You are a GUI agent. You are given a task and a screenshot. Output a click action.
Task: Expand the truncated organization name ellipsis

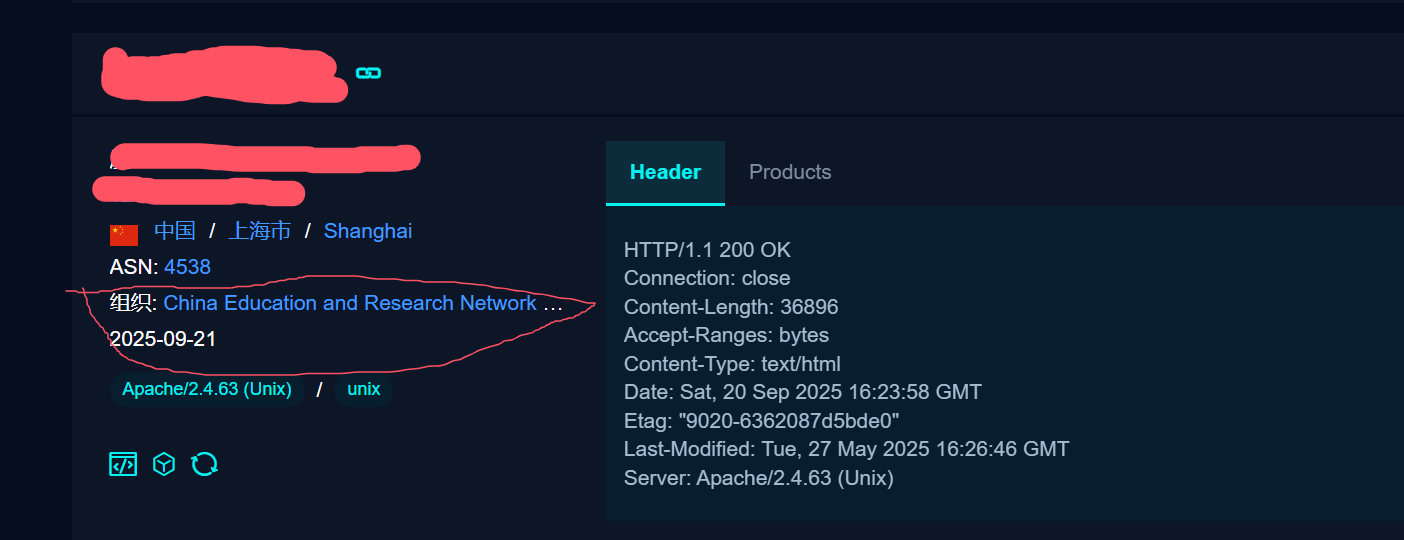(552, 304)
